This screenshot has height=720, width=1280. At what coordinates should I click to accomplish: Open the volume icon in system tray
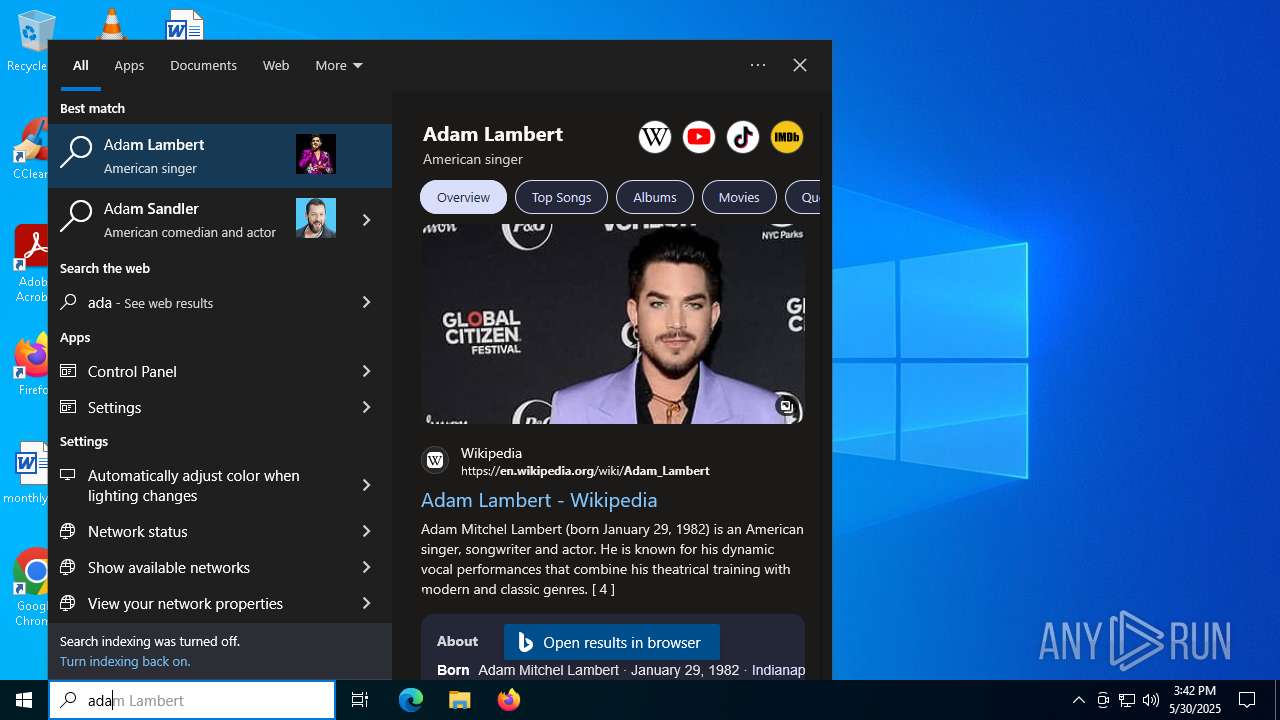[1151, 700]
